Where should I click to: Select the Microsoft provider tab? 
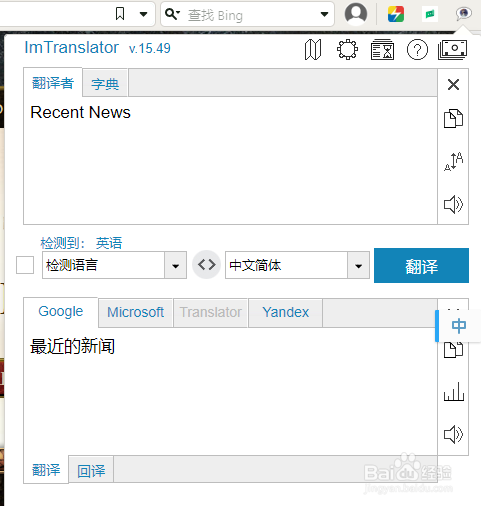click(x=135, y=312)
